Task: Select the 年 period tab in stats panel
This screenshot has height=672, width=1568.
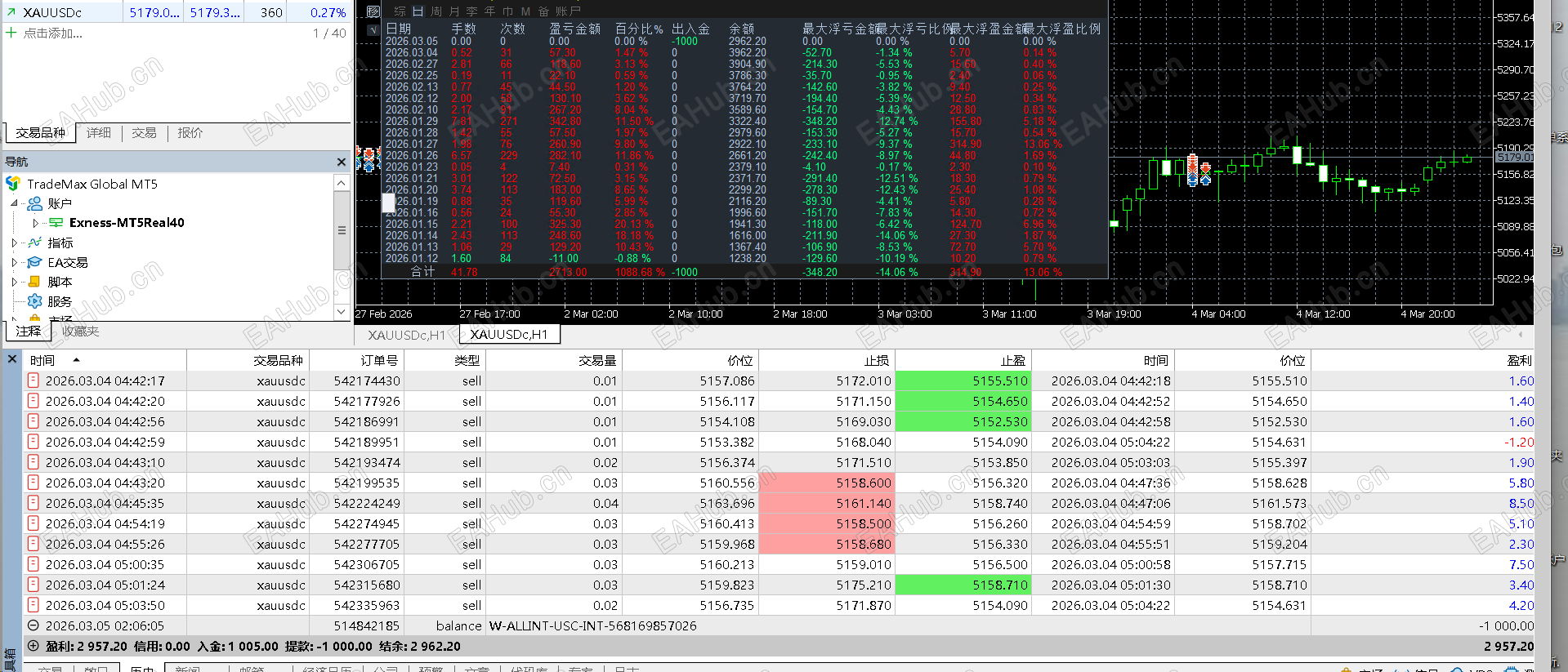Action: pos(490,11)
